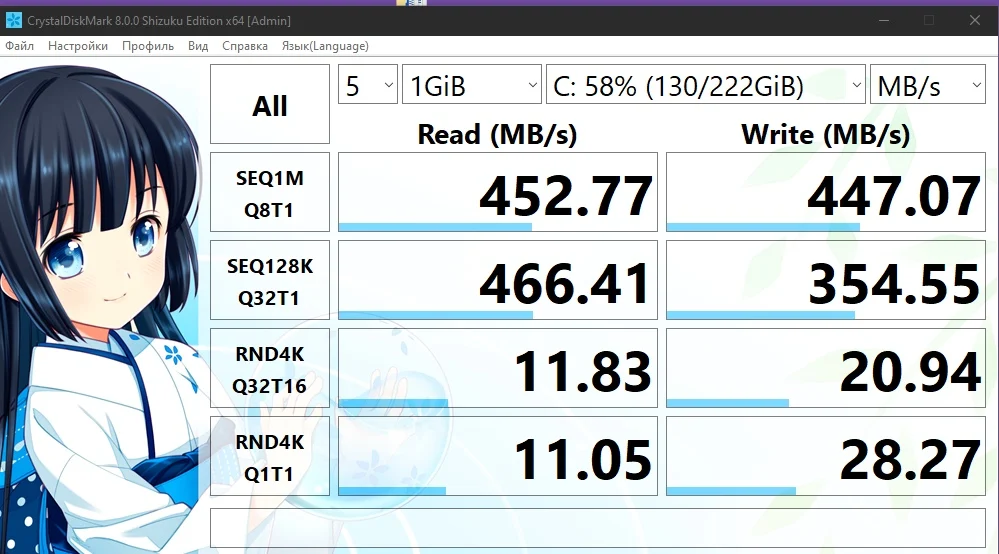
Task: Click the Read (MB/s) column header
Action: (x=497, y=134)
